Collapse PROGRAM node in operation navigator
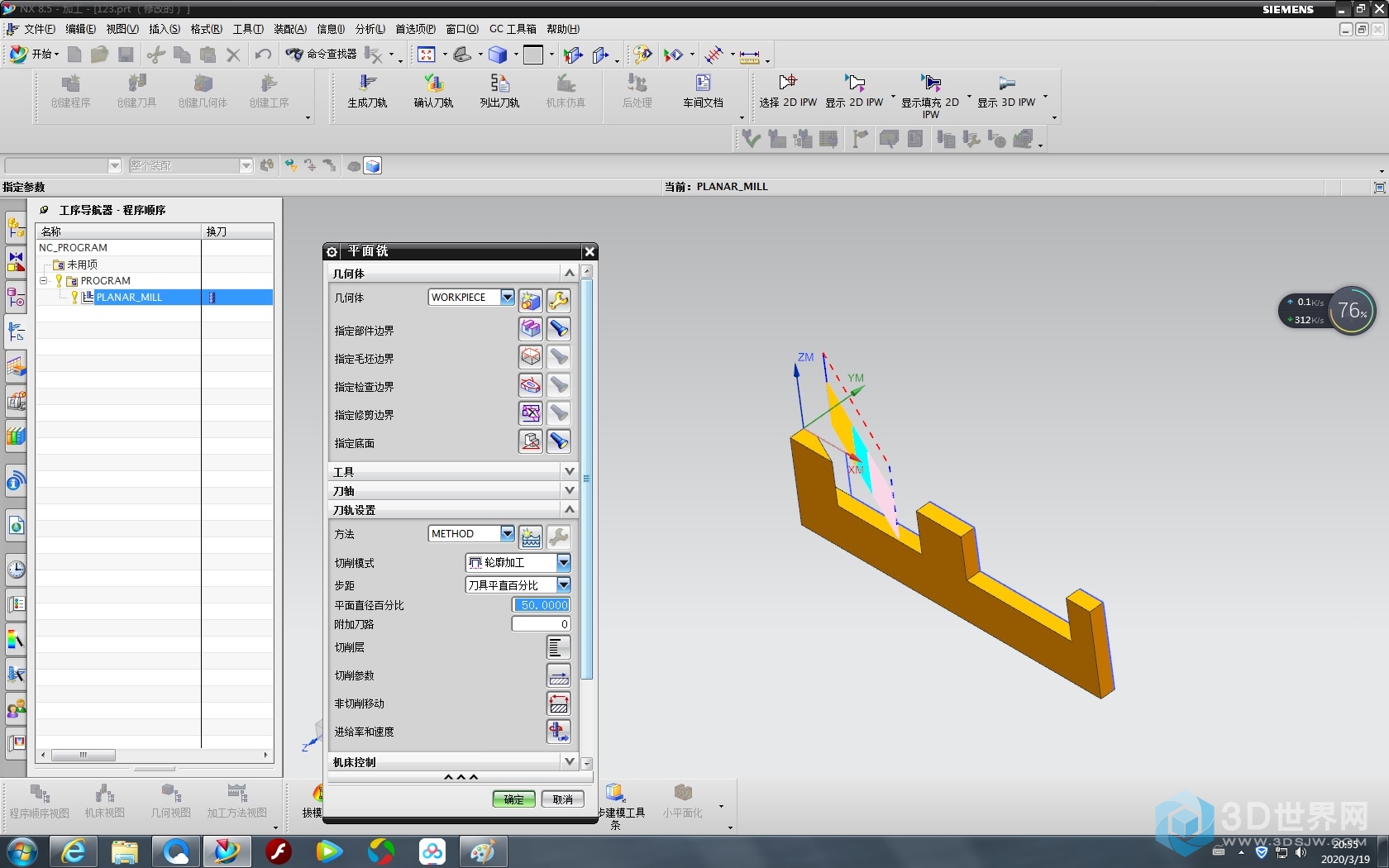The width and height of the screenshot is (1389, 868). (x=44, y=280)
